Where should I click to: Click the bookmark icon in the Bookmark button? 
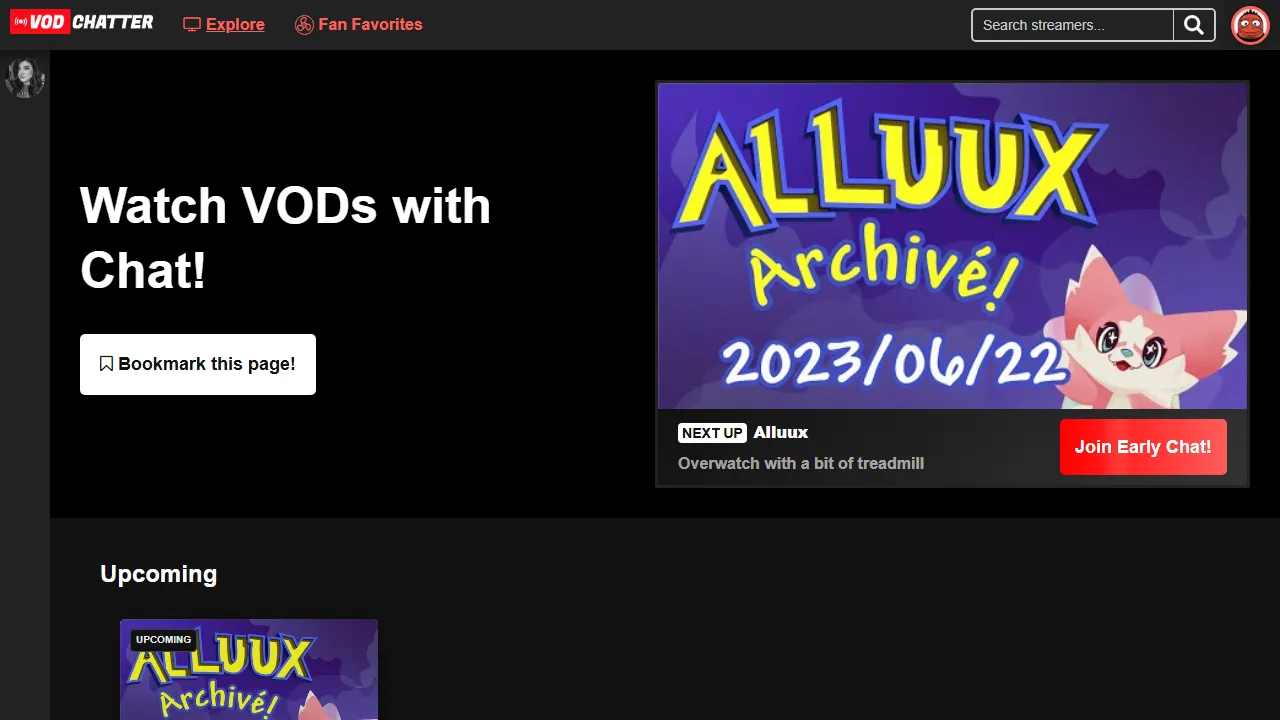pos(106,364)
